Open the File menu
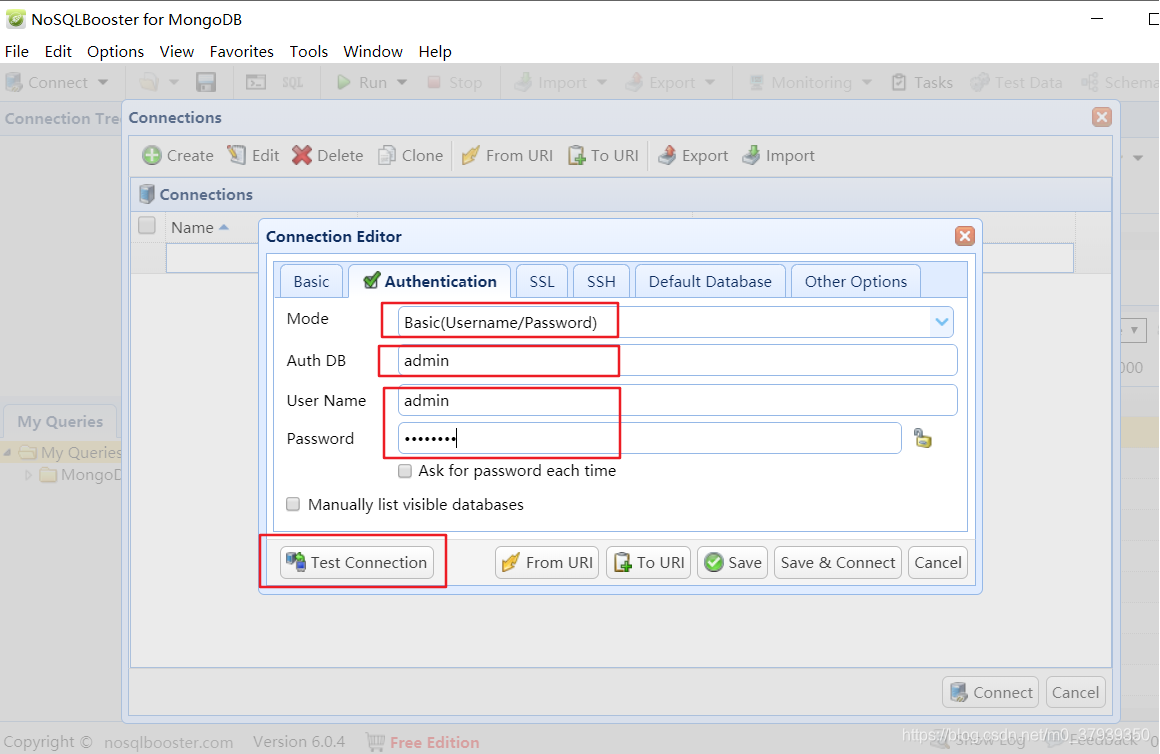This screenshot has height=754, width=1160. [x=17, y=51]
